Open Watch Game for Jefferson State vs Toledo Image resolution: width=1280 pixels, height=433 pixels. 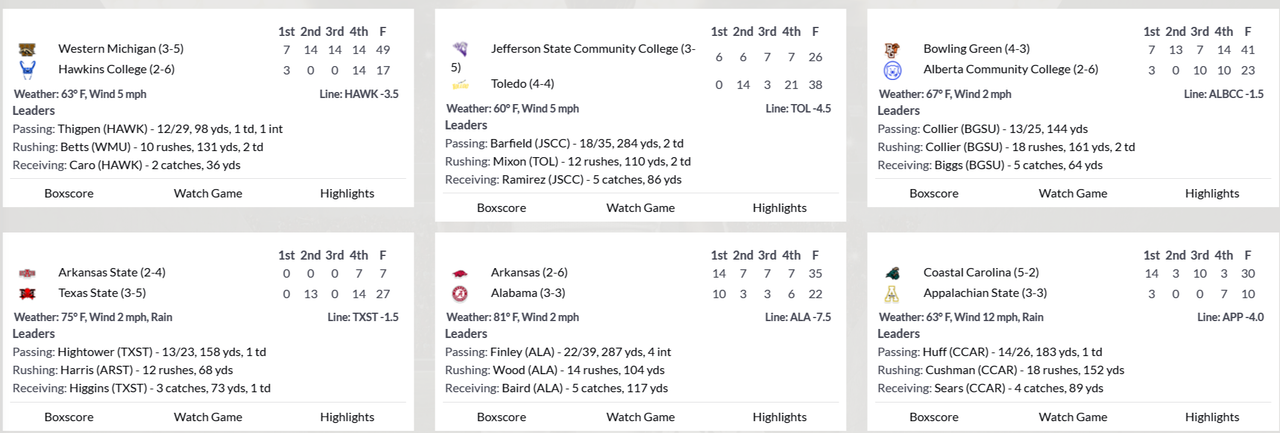tap(640, 208)
